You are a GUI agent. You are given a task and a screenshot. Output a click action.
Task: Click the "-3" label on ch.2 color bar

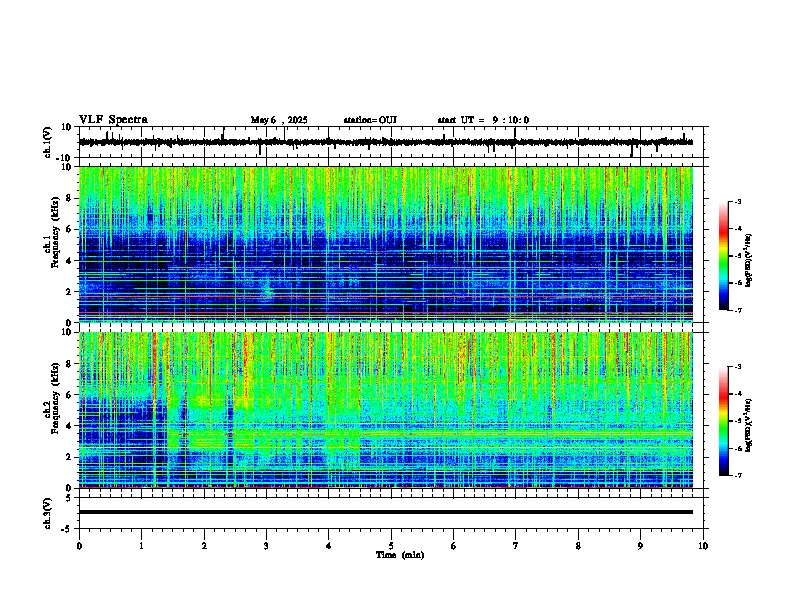click(738, 367)
